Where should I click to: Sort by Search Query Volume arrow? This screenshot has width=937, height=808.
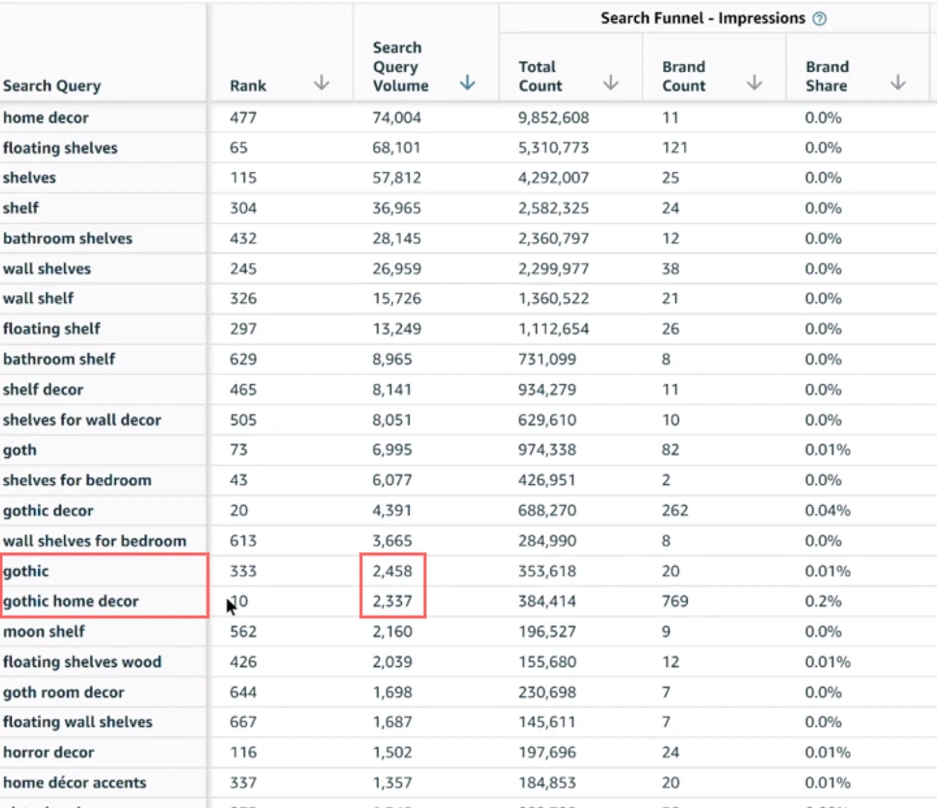tap(467, 84)
